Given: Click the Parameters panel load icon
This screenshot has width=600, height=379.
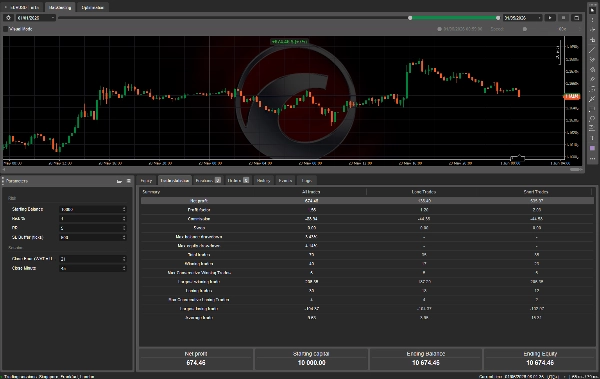Looking at the screenshot, I should (x=119, y=181).
